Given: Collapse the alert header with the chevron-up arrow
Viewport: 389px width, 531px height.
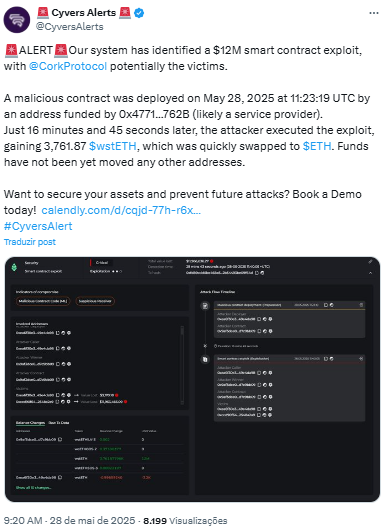Looking at the screenshot, I should click(x=370, y=273).
